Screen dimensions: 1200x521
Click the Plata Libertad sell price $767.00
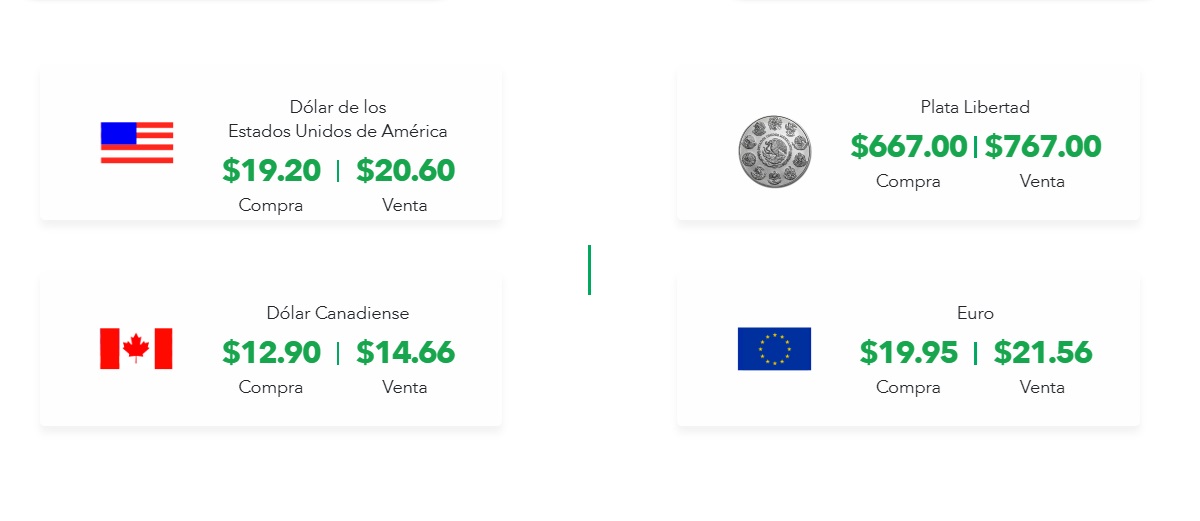click(1043, 147)
